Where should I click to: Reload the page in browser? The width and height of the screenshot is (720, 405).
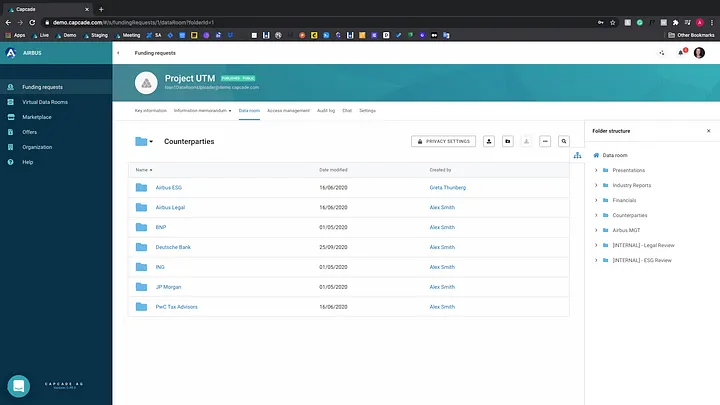[x=32, y=22]
